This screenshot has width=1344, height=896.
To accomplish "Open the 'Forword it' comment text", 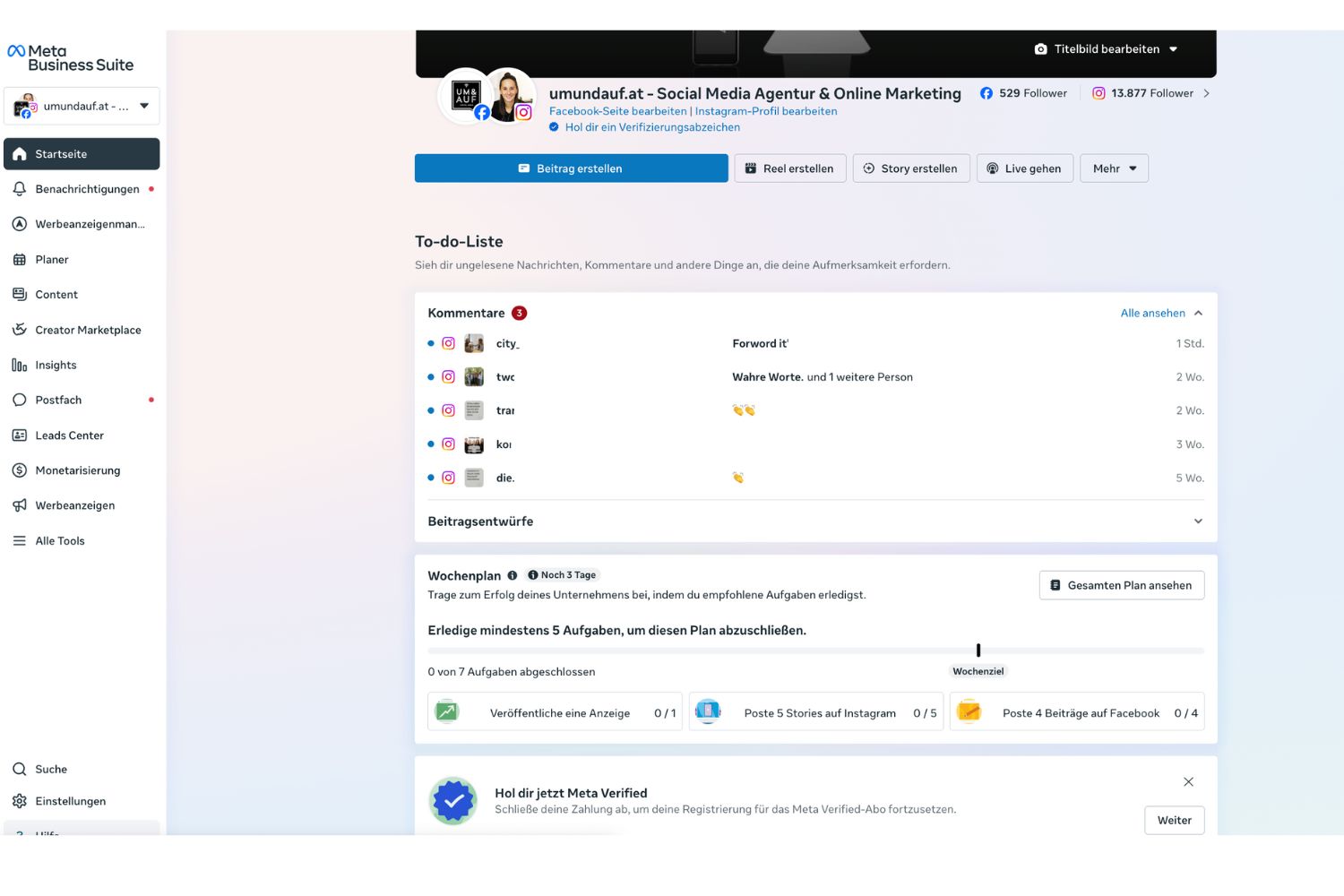I will [761, 343].
